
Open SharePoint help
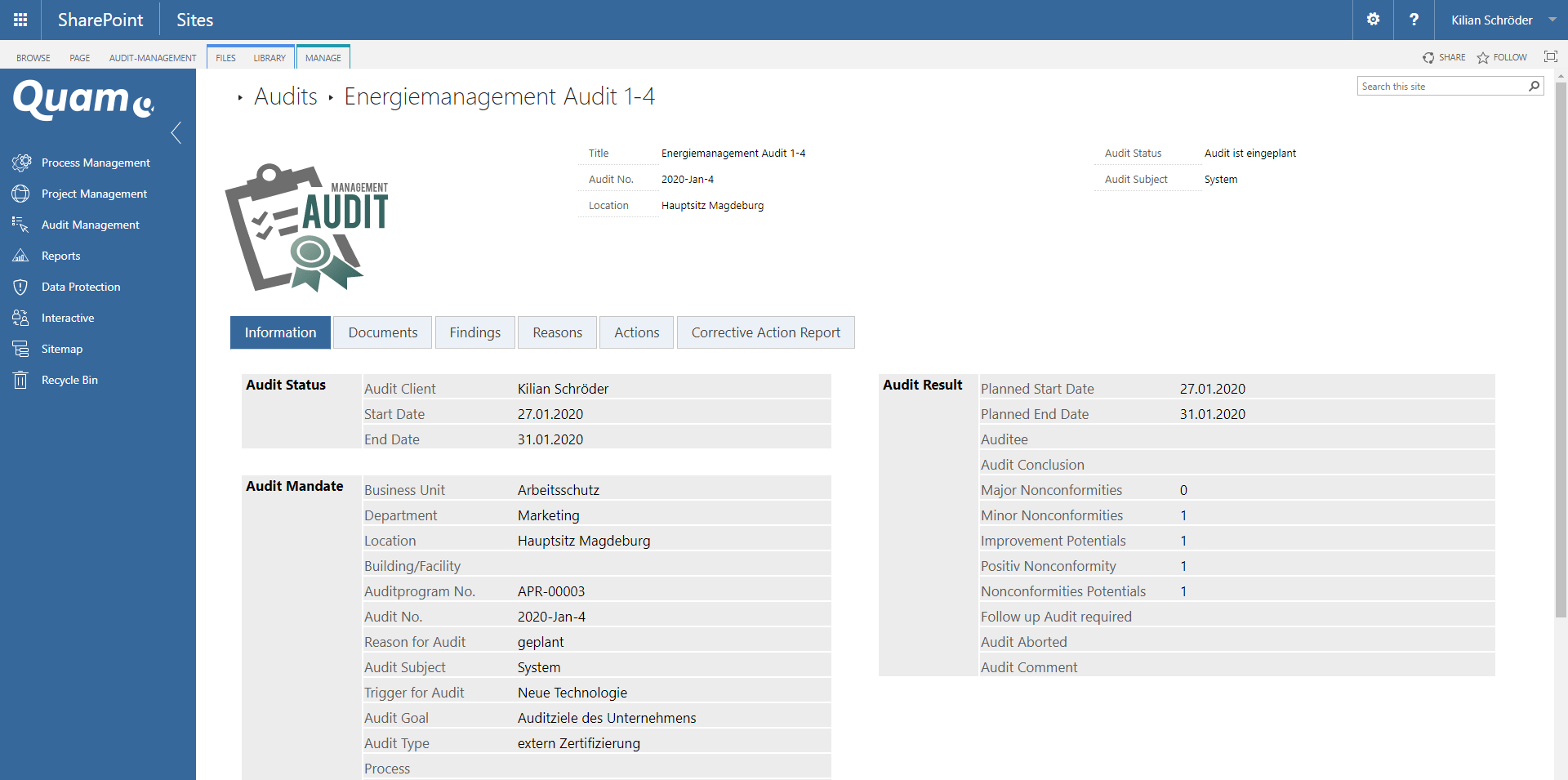[x=1414, y=20]
